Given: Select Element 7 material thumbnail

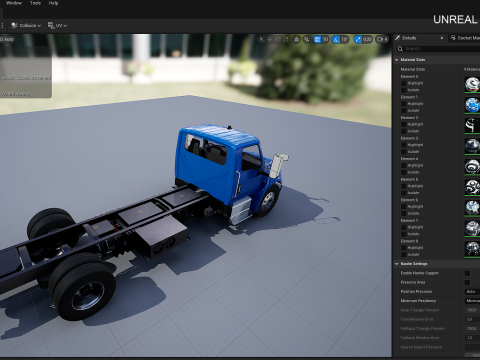Looking at the screenshot, I should (x=472, y=229).
